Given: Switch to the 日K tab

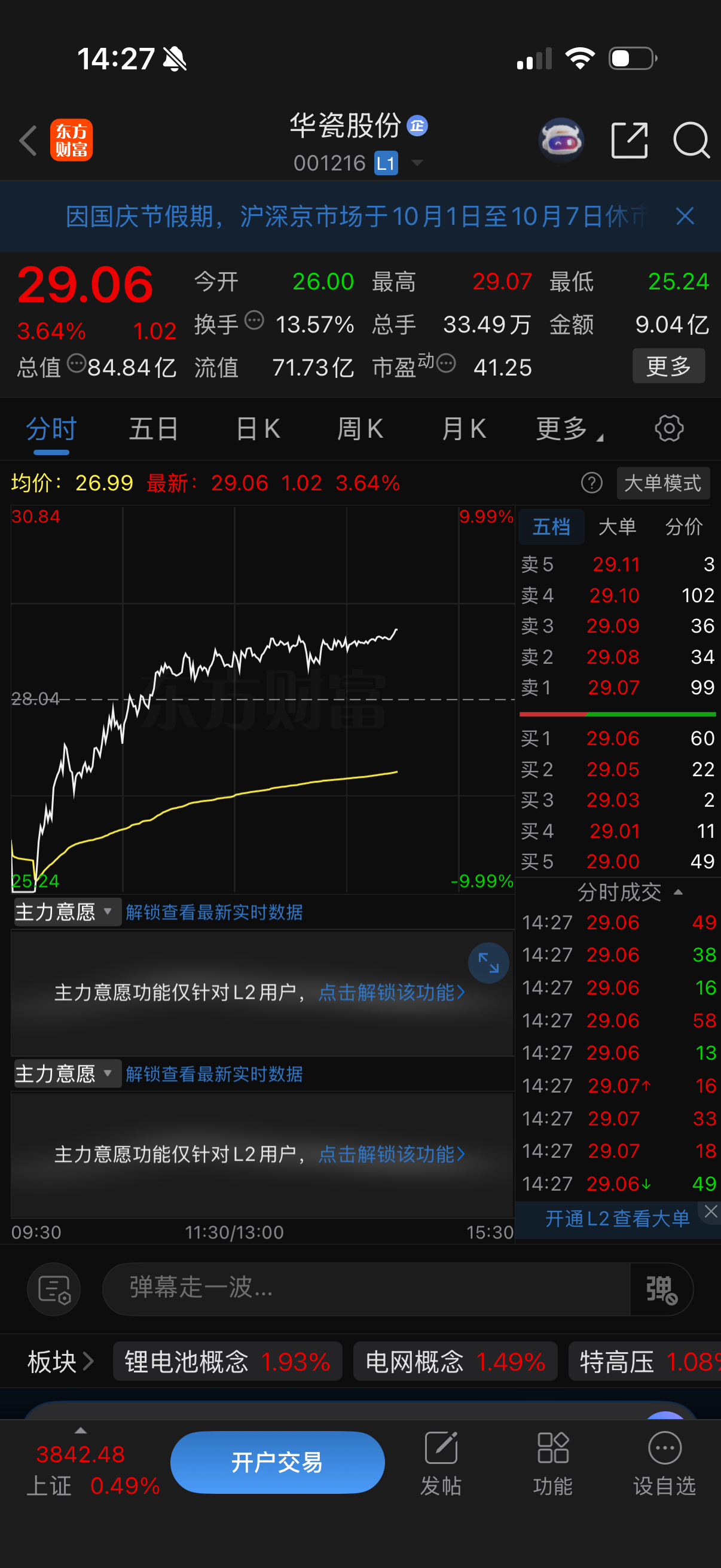Looking at the screenshot, I should [x=258, y=429].
